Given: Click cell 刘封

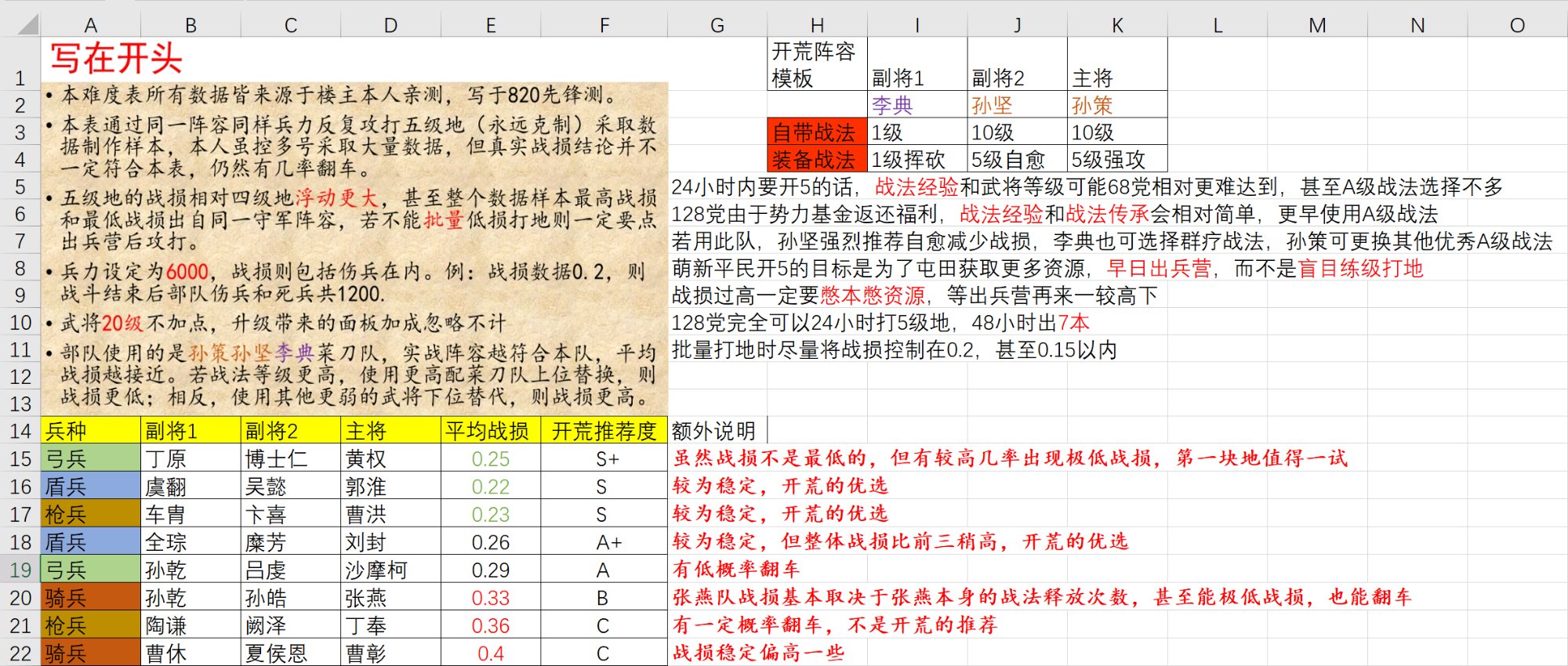Looking at the screenshot, I should pos(390,542).
